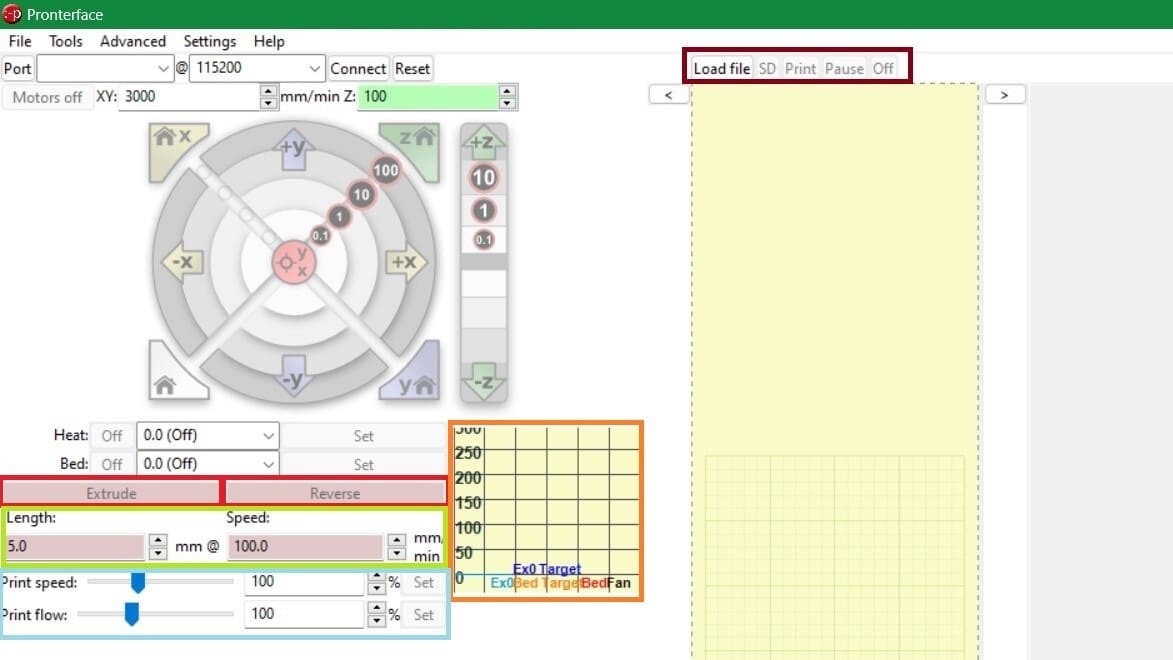This screenshot has height=660, width=1173.
Task: Click Set next to Print speed
Action: 423,582
